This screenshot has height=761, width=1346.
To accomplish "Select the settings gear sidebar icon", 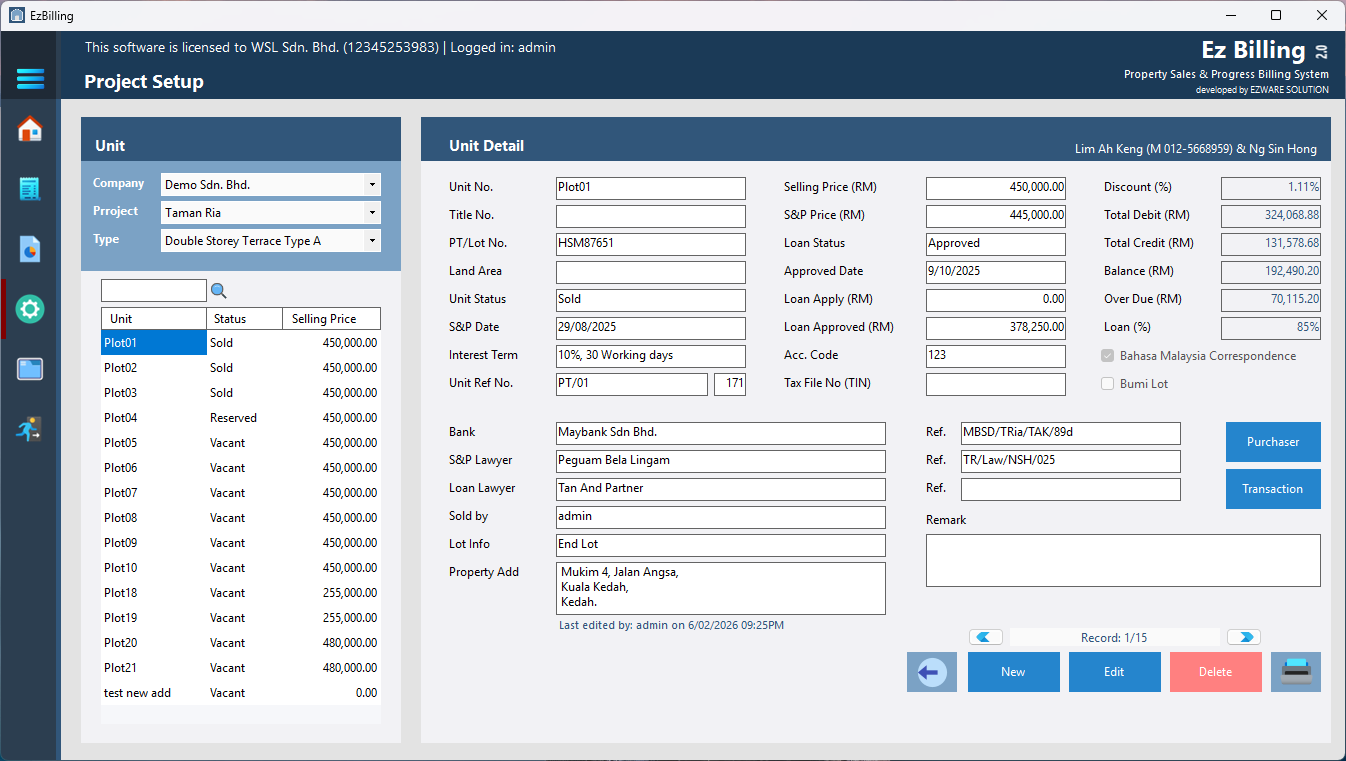I will click(x=30, y=309).
